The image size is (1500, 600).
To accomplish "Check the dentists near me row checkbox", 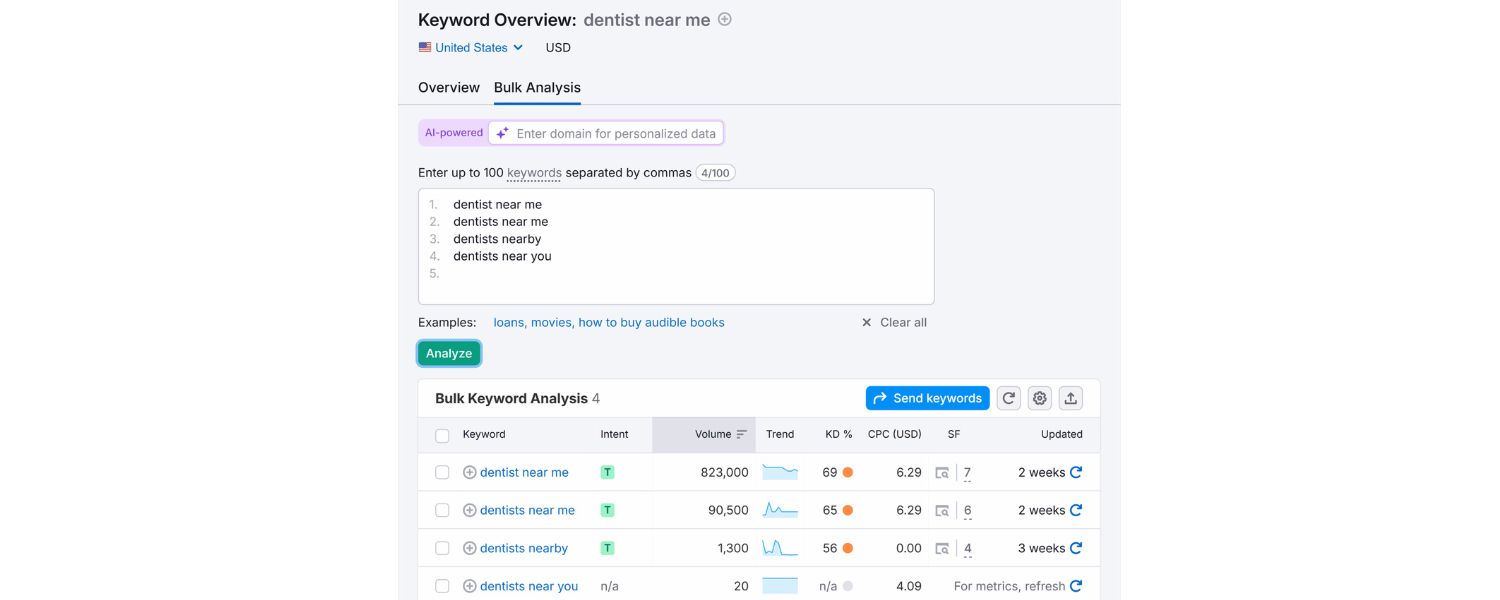I will coord(442,509).
